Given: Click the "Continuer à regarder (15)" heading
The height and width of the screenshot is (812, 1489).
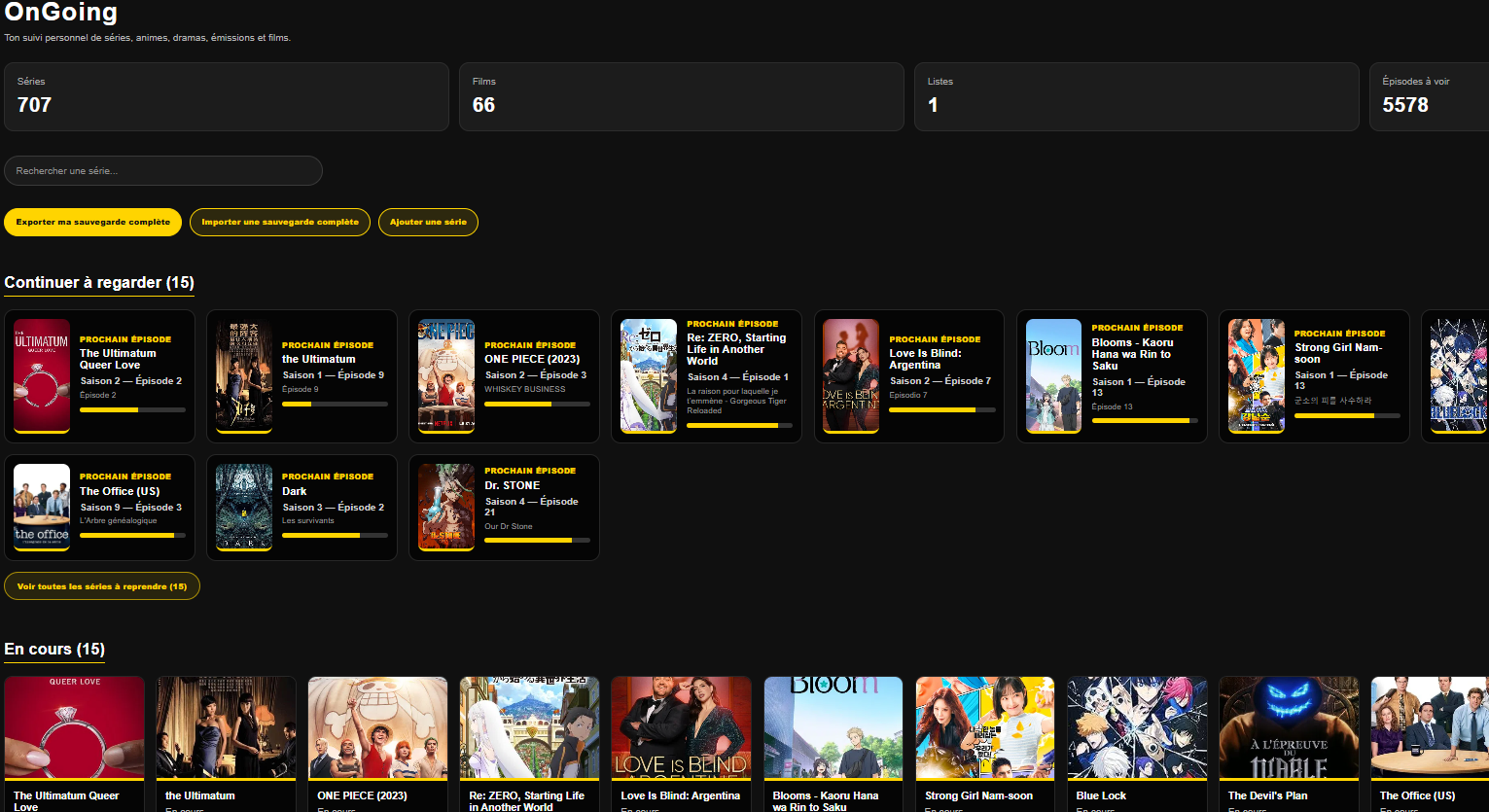Looking at the screenshot, I should coord(99,282).
